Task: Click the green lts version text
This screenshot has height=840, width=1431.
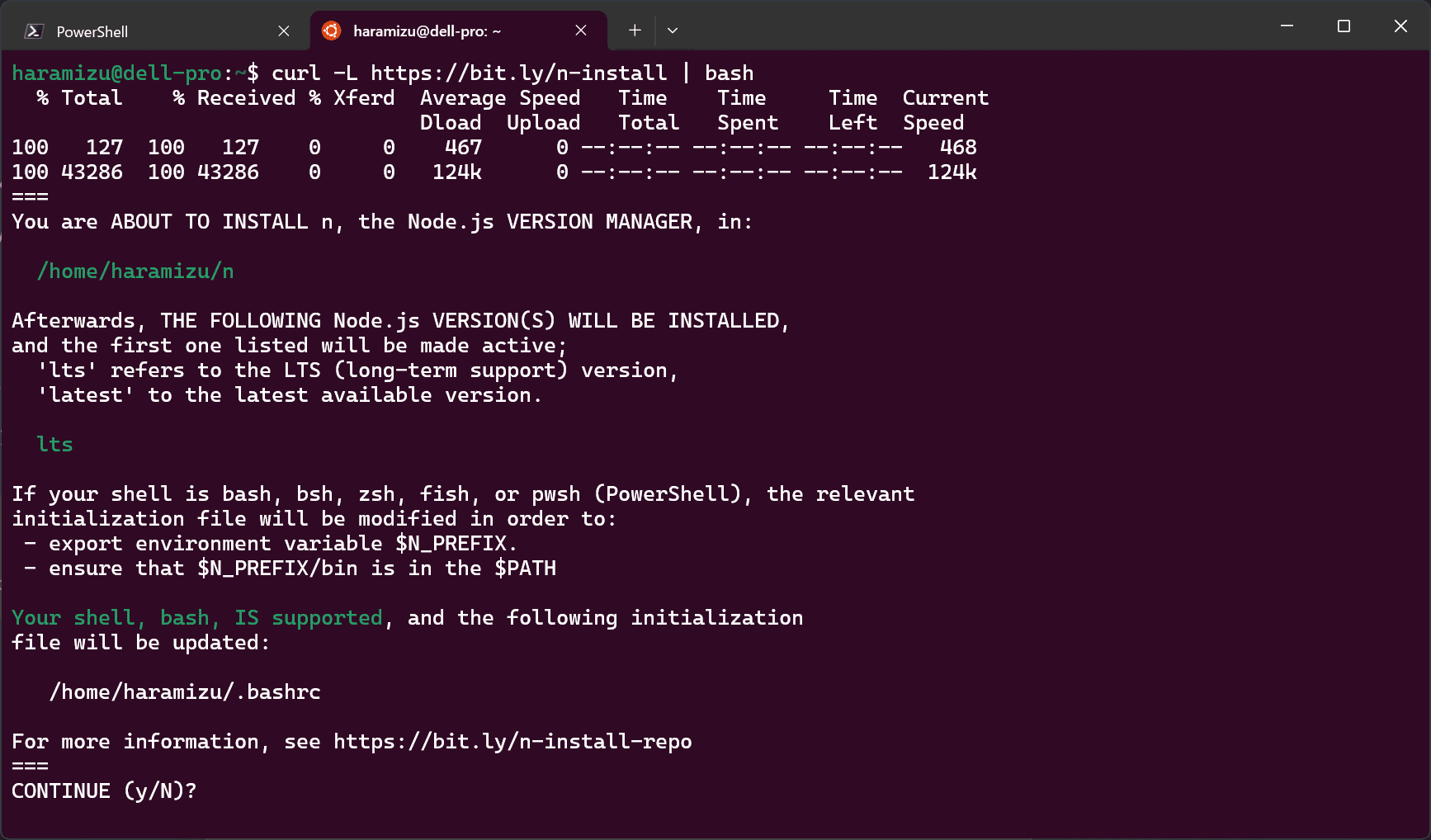Action: [54, 445]
